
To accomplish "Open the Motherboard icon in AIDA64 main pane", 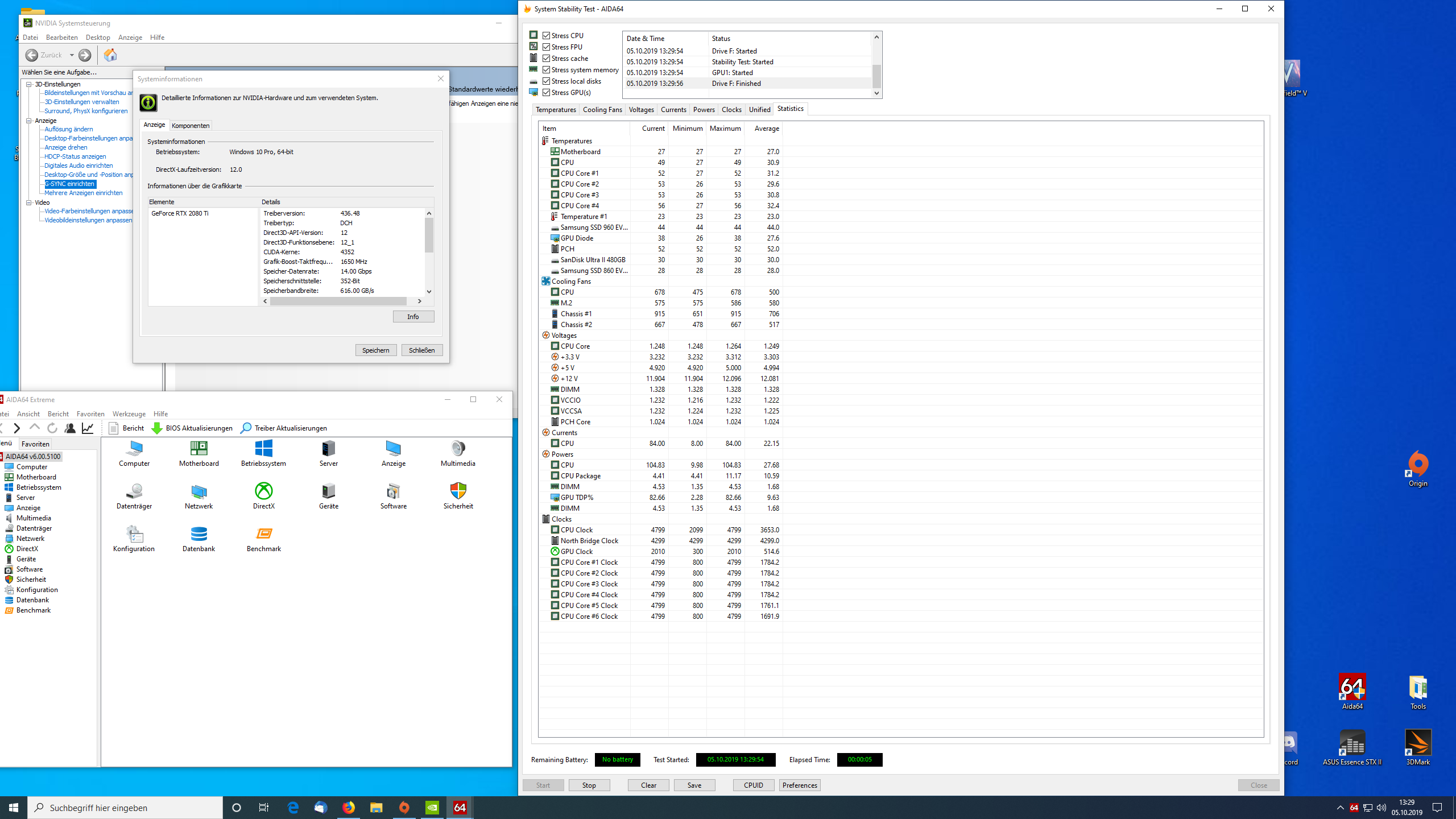I will [x=198, y=453].
